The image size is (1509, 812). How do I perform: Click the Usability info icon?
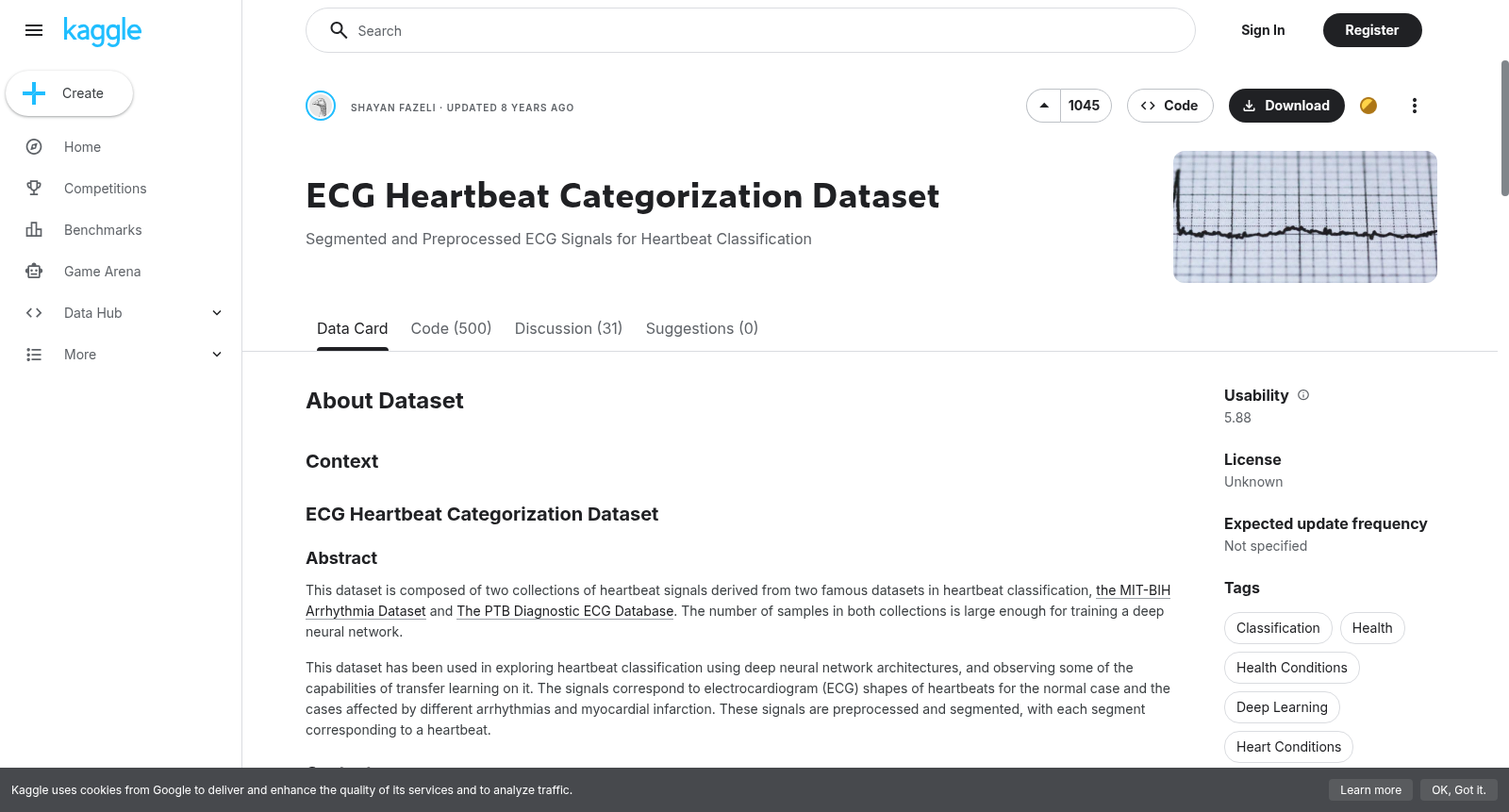[x=1303, y=395]
